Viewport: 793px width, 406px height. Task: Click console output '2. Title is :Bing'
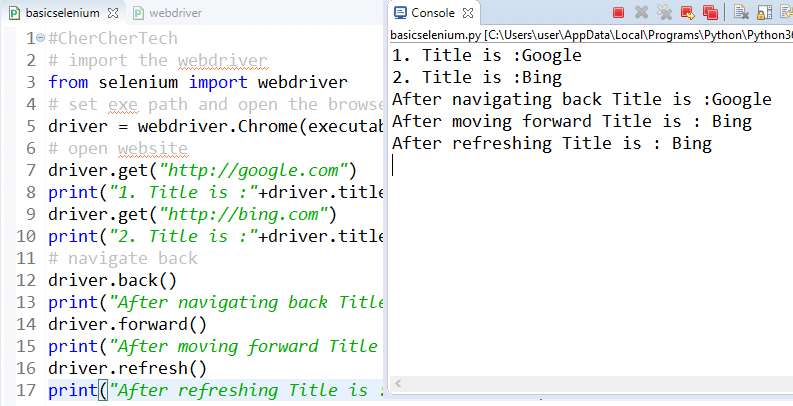pyautogui.click(x=477, y=77)
